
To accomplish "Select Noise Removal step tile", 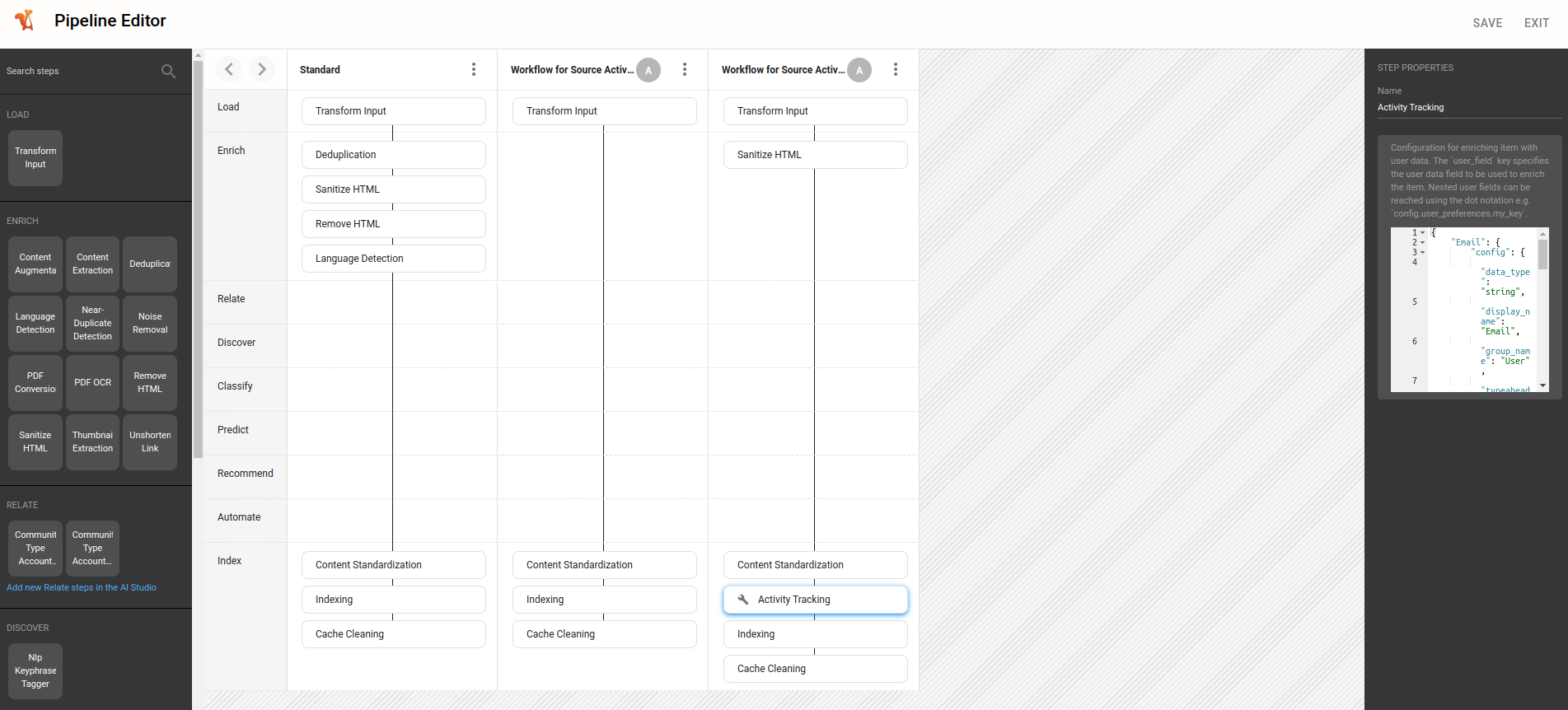I will tap(150, 324).
